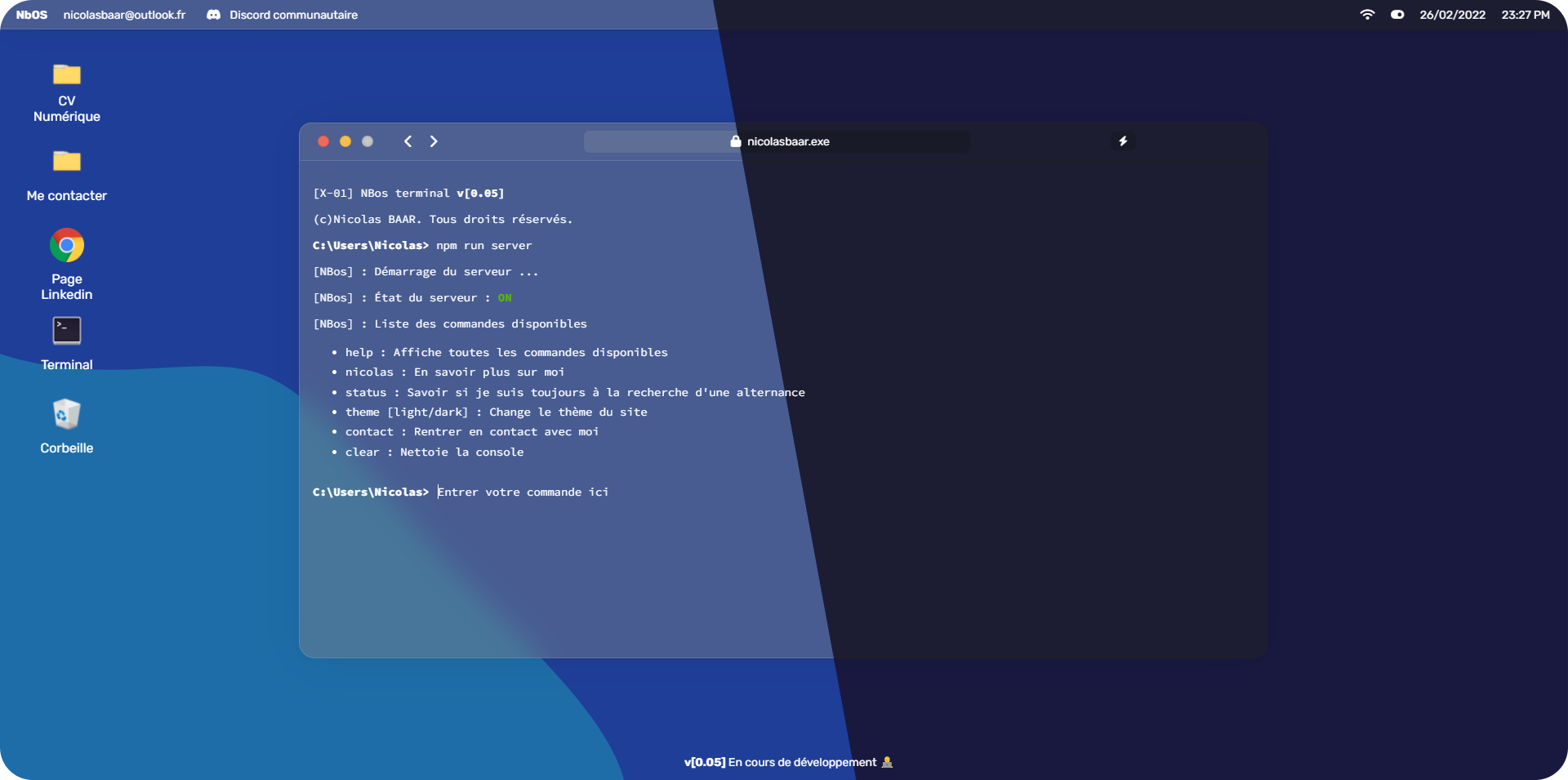
Task: Click the Discord logo icon
Action: click(213, 15)
